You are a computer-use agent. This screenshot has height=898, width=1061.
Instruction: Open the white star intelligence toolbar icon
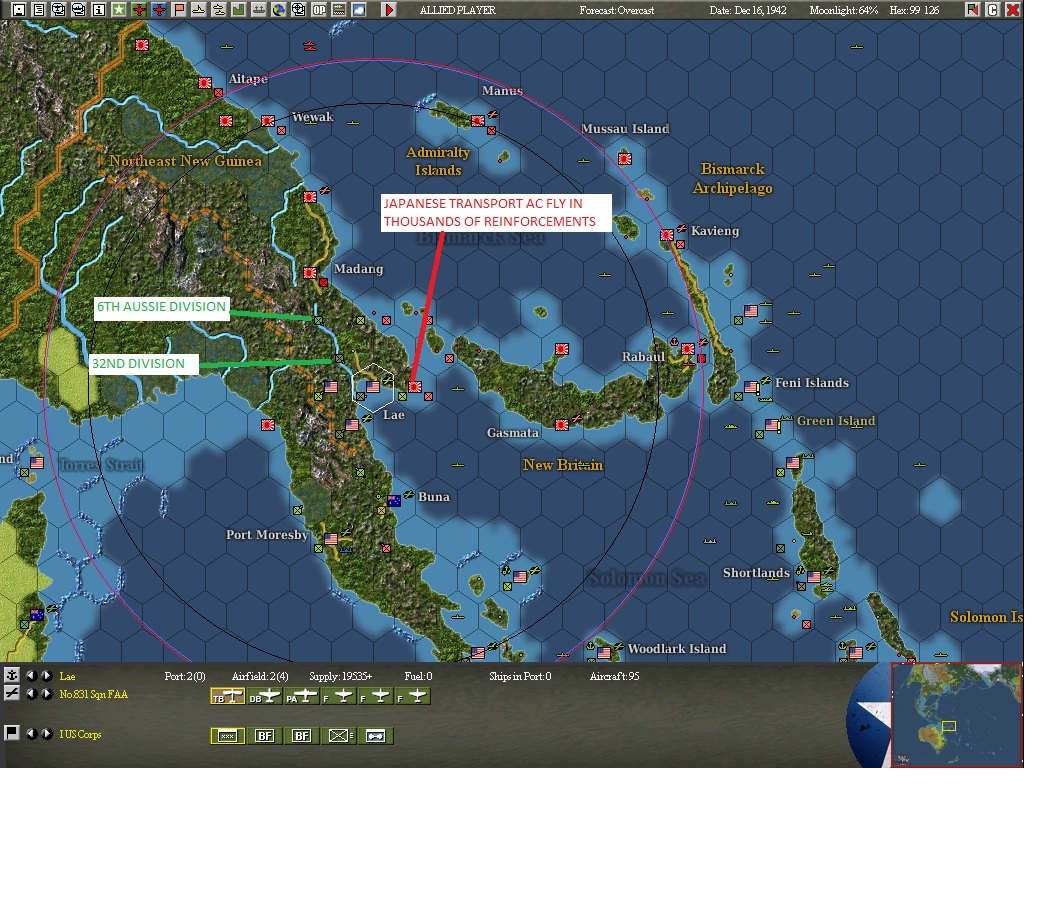[x=119, y=9]
